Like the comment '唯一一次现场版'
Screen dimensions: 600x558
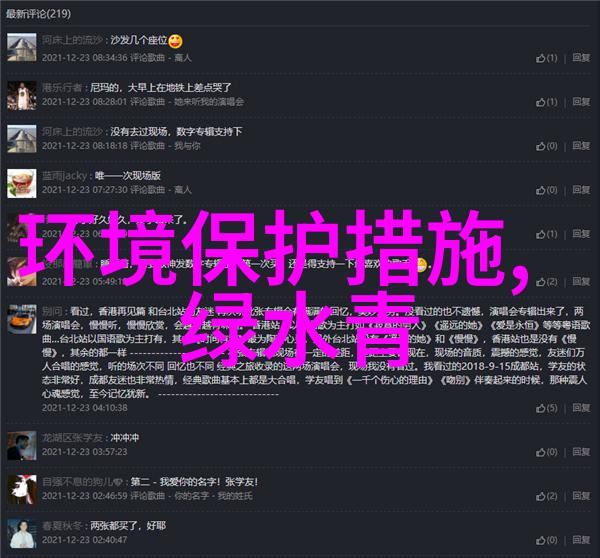coord(546,190)
